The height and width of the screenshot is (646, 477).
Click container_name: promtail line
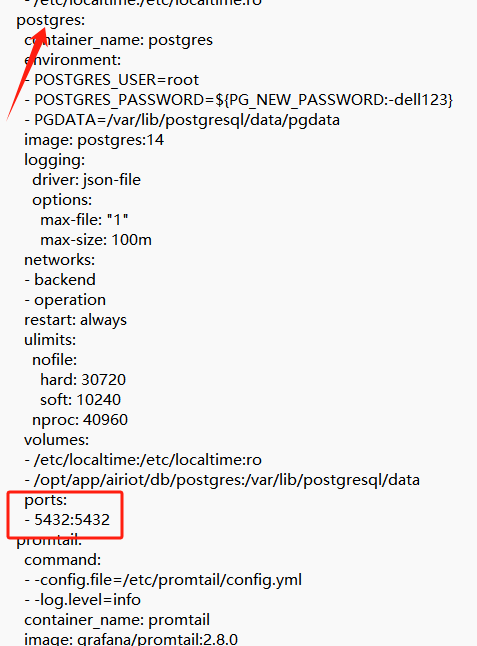(x=117, y=620)
